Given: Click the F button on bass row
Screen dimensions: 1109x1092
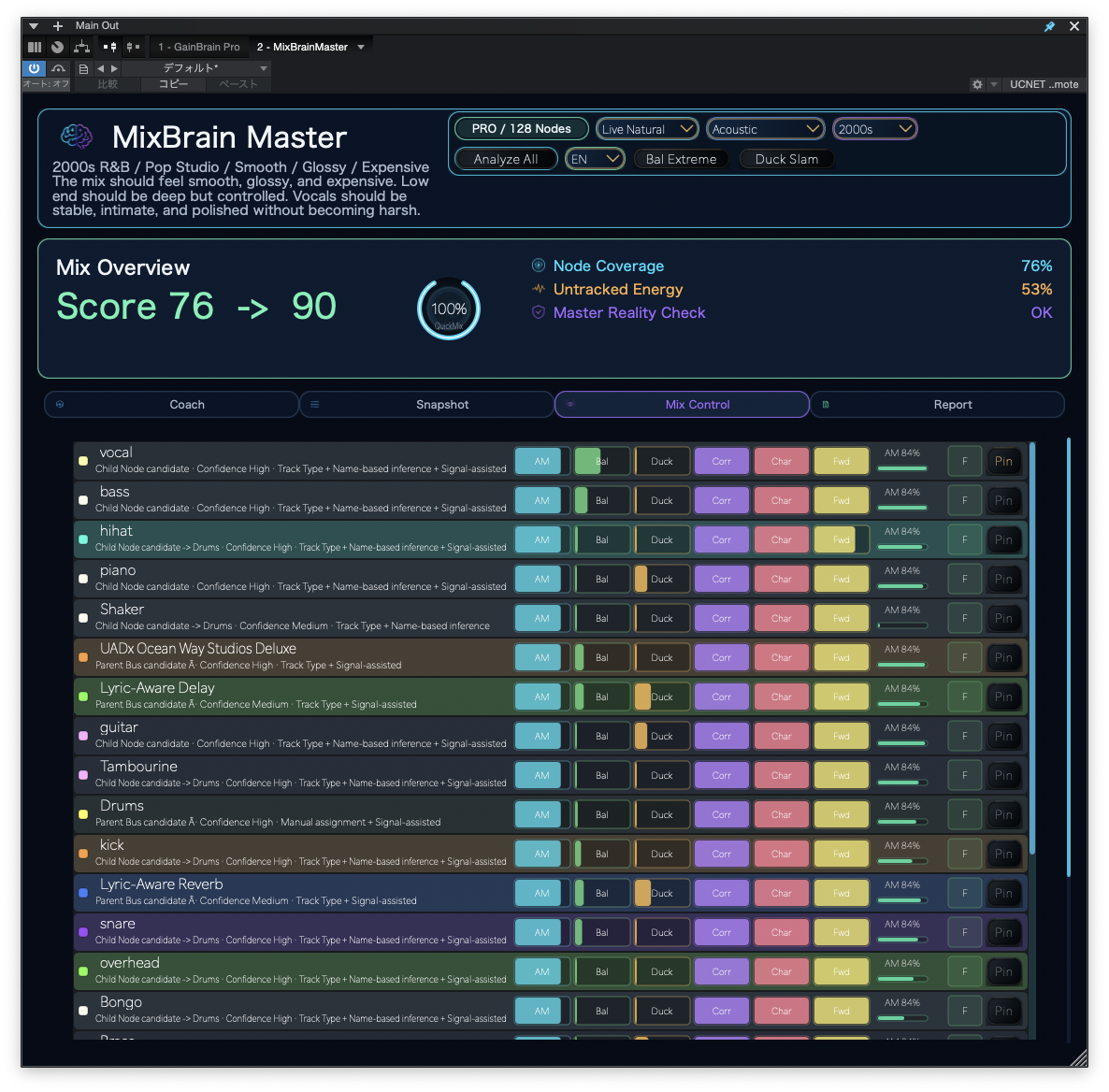Looking at the screenshot, I should pyautogui.click(x=965, y=501).
